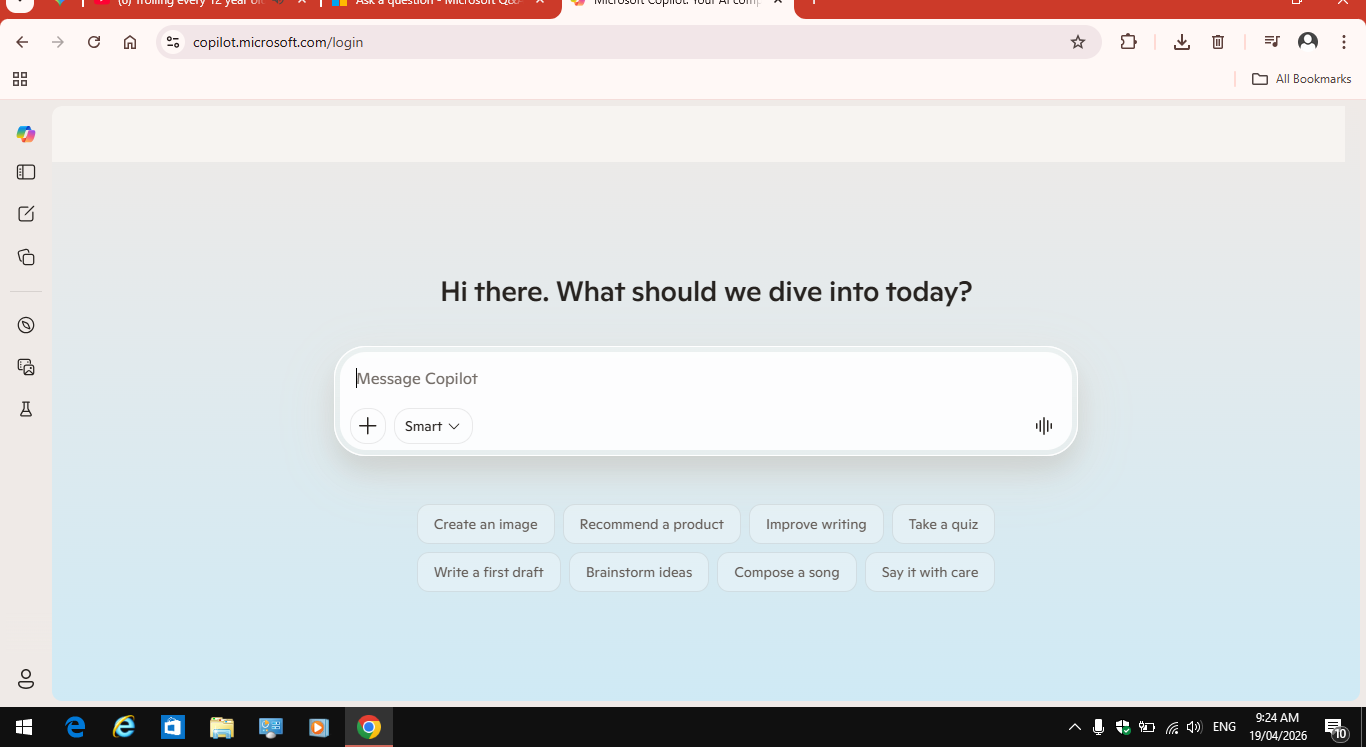Open the Chrome extensions puzzle icon

tap(1129, 42)
